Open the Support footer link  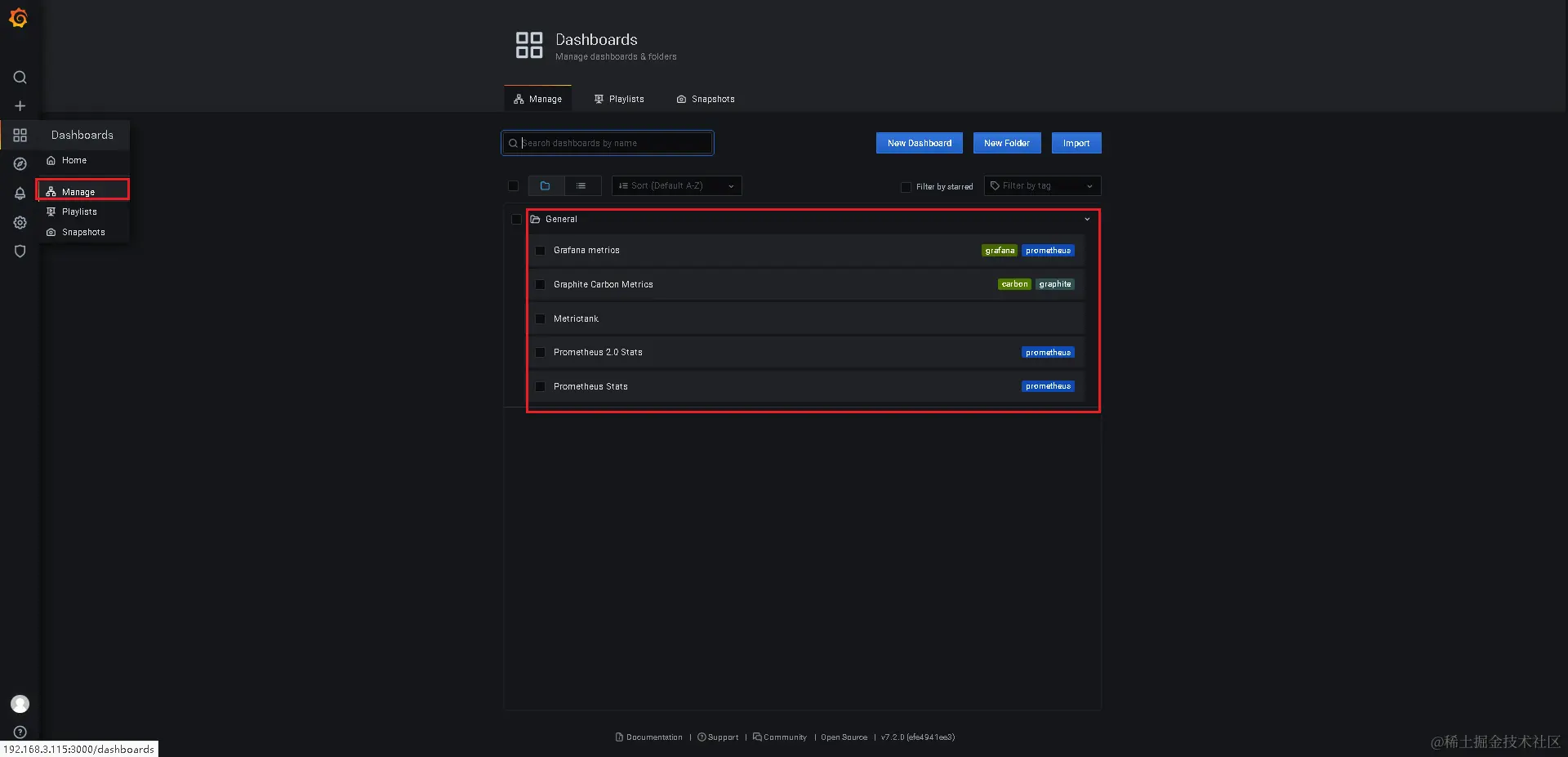tap(718, 737)
